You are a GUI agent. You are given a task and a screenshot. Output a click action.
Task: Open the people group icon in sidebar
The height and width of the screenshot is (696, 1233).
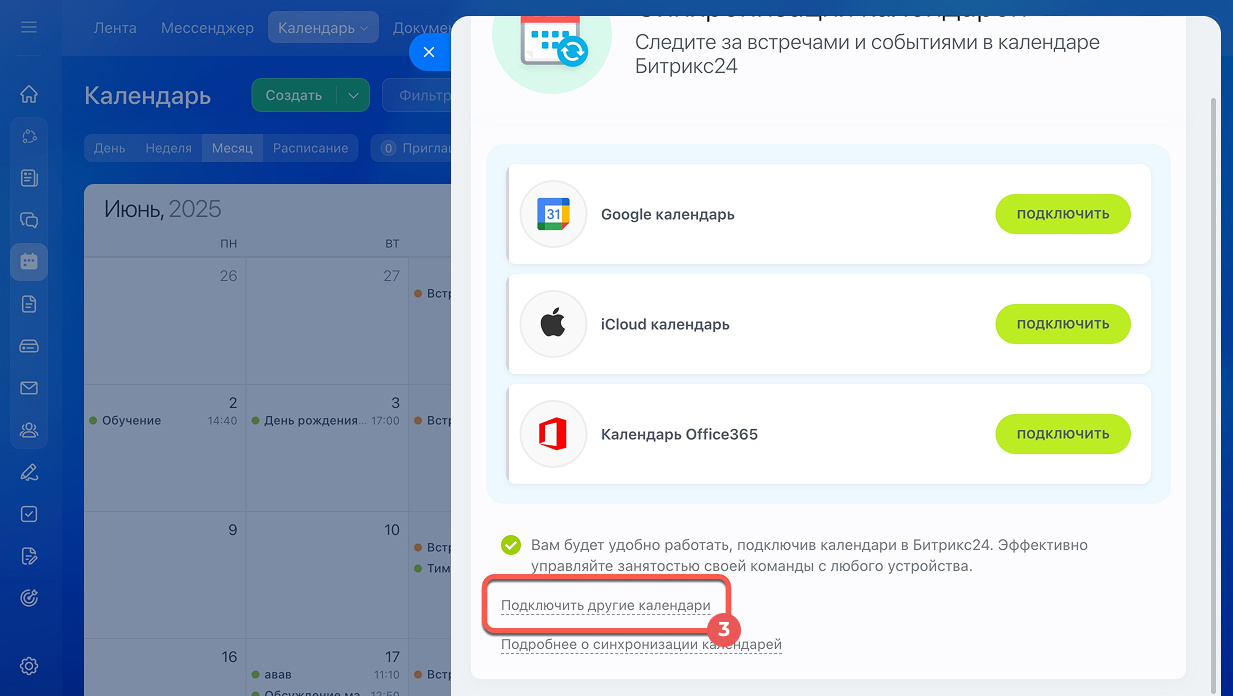pos(29,430)
